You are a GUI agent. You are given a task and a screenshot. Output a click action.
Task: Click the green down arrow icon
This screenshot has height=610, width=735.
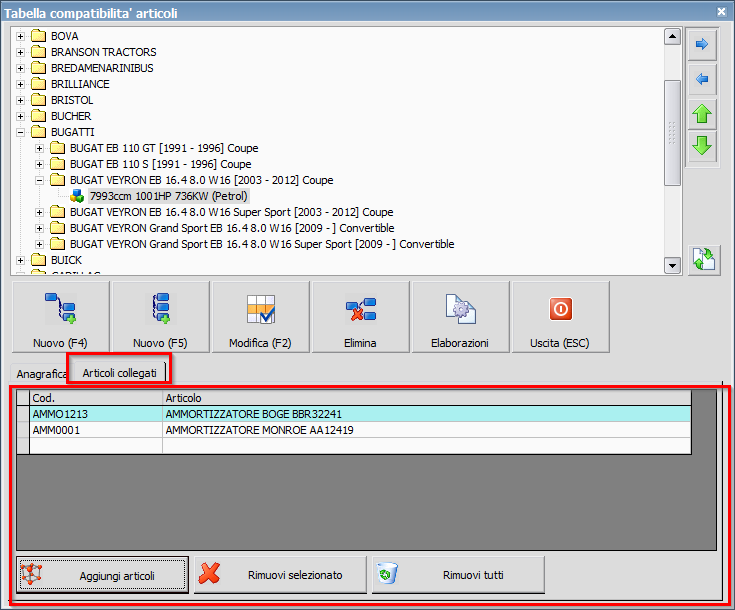point(702,146)
